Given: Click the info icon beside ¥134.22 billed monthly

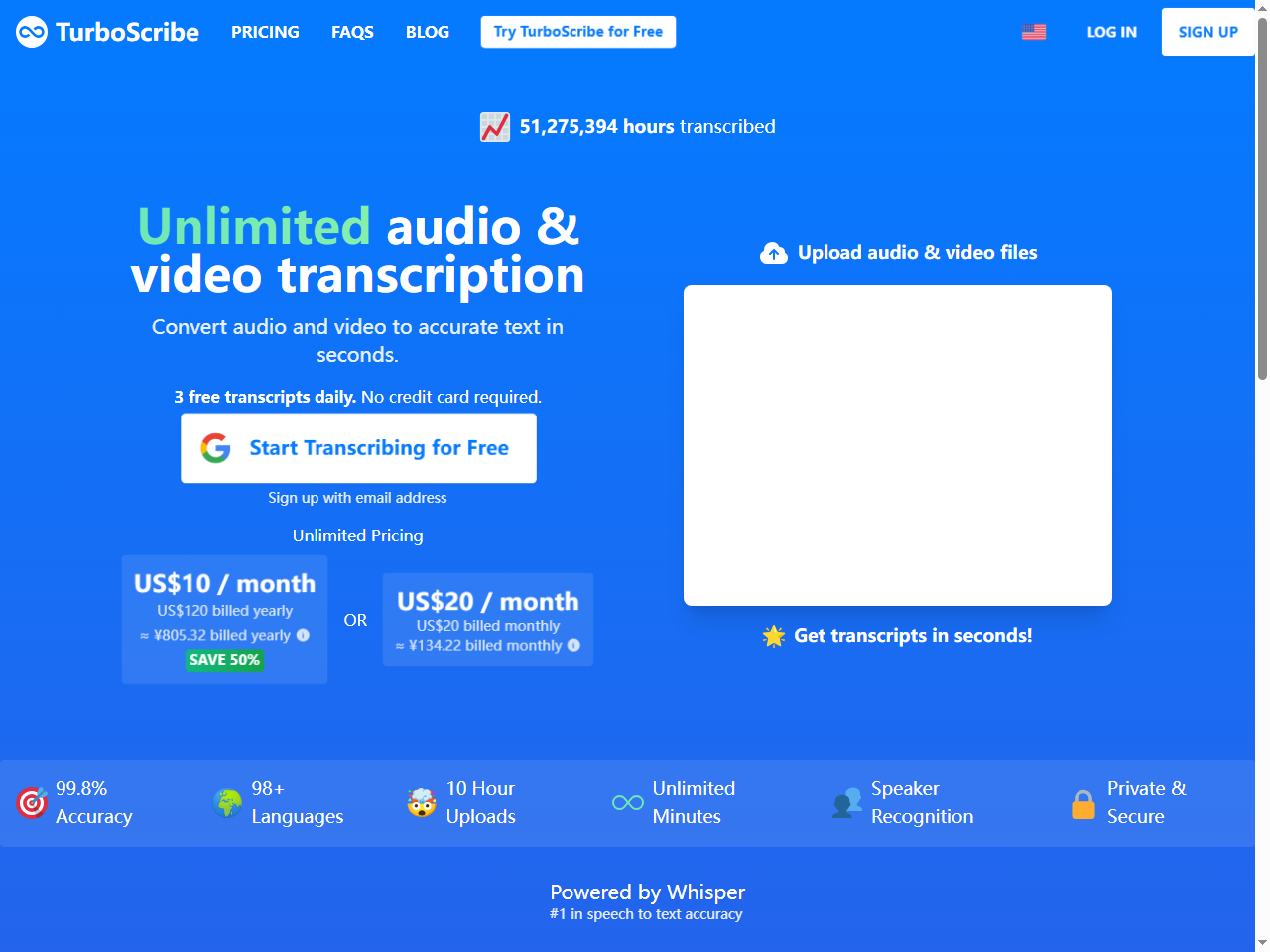Looking at the screenshot, I should pos(573,645).
